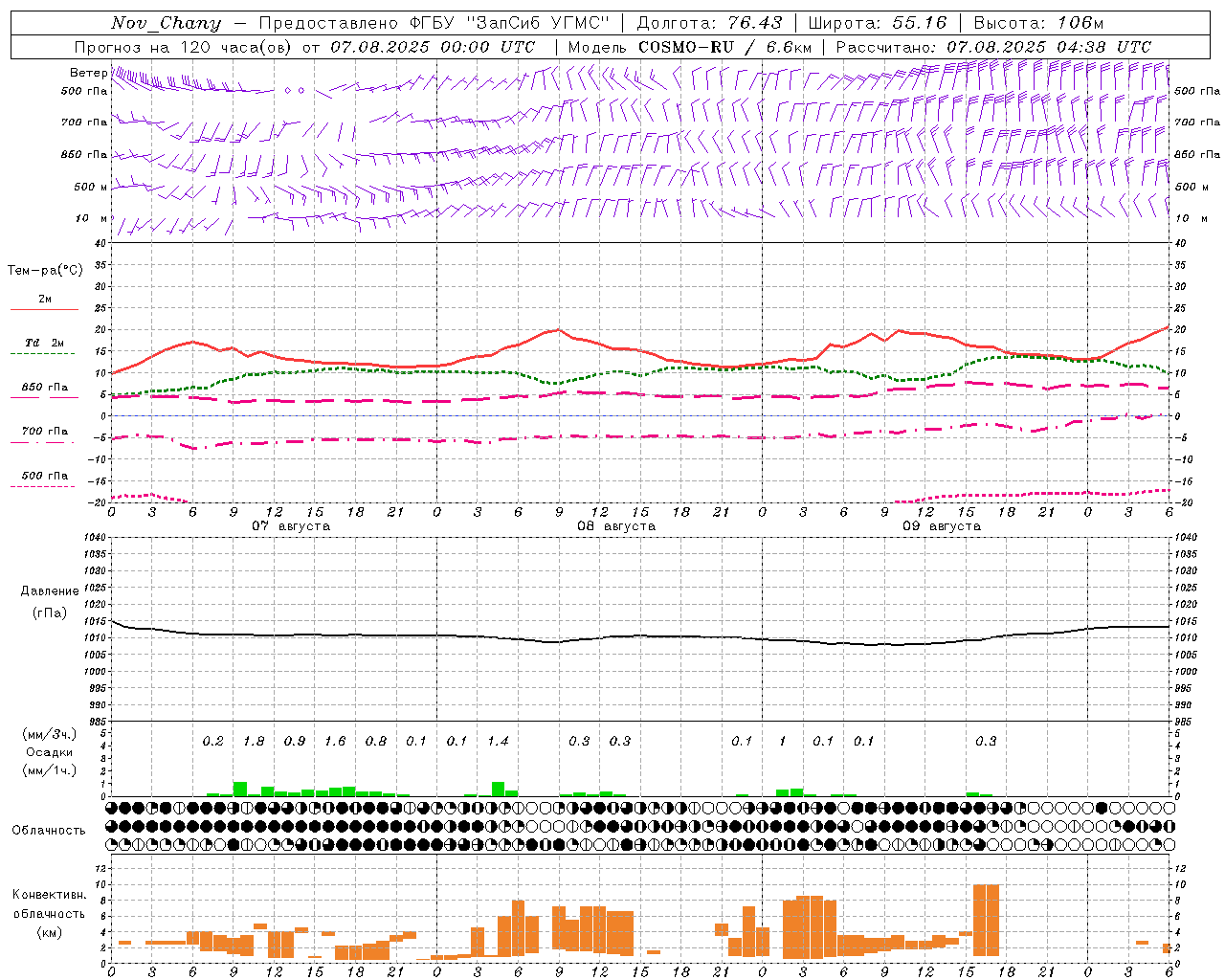Click the Модель COSMO-RU / 6.6км text
The width and height of the screenshot is (1225, 980).
[690, 47]
